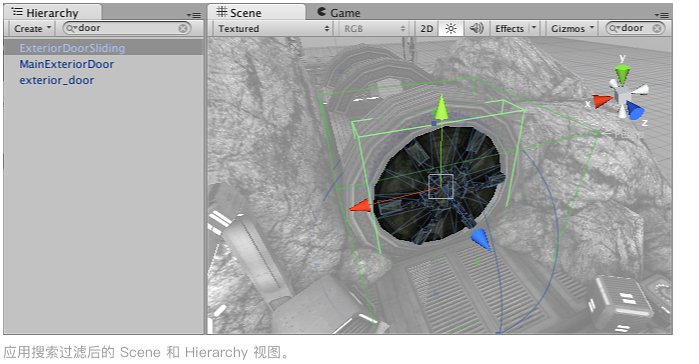Toggle scene lighting sun icon
Image resolution: width=699 pixels, height=364 pixels.
click(x=451, y=29)
